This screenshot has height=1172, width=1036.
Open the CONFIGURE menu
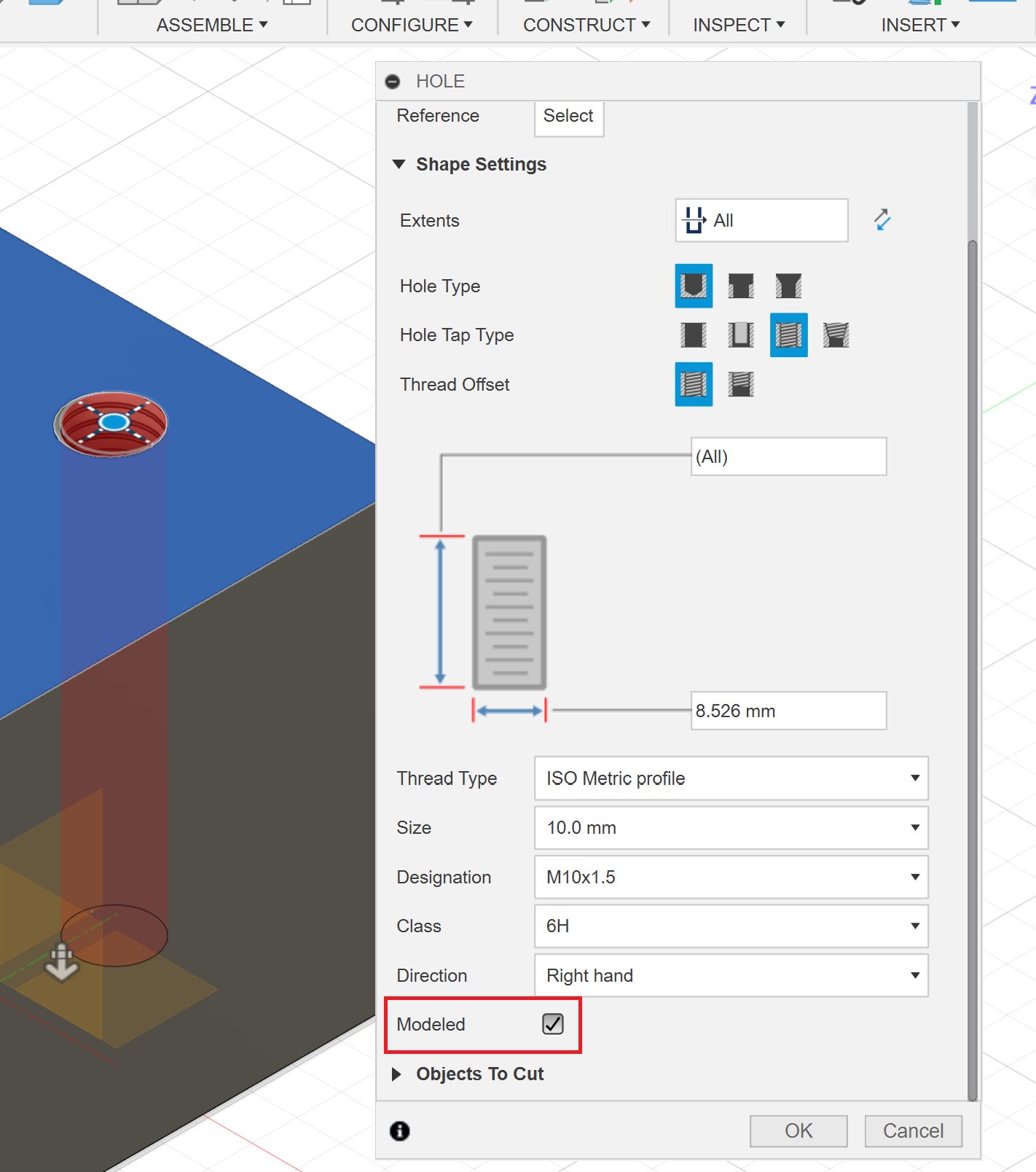pyautogui.click(x=412, y=25)
